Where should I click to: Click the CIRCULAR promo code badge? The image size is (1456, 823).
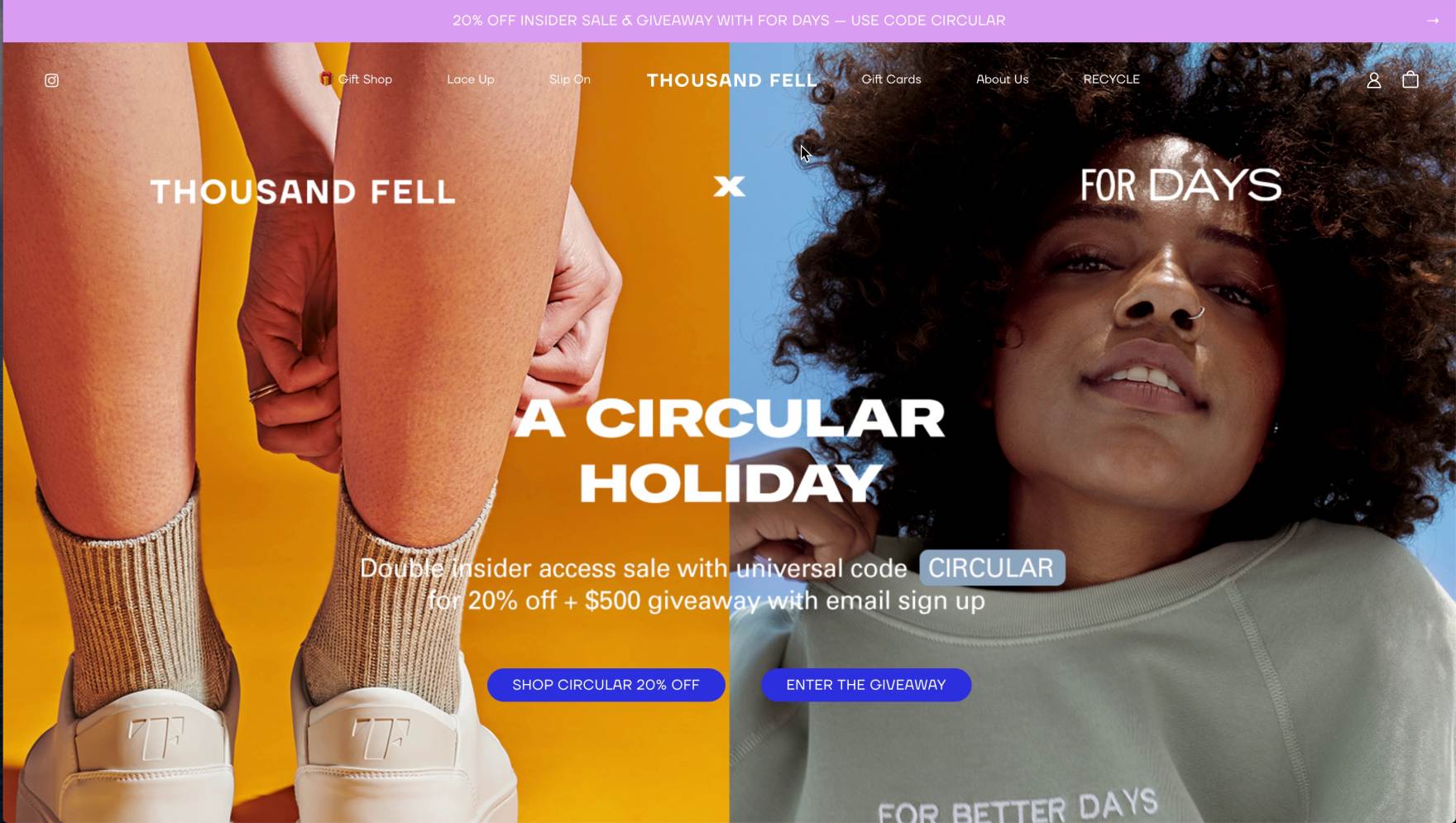991,568
